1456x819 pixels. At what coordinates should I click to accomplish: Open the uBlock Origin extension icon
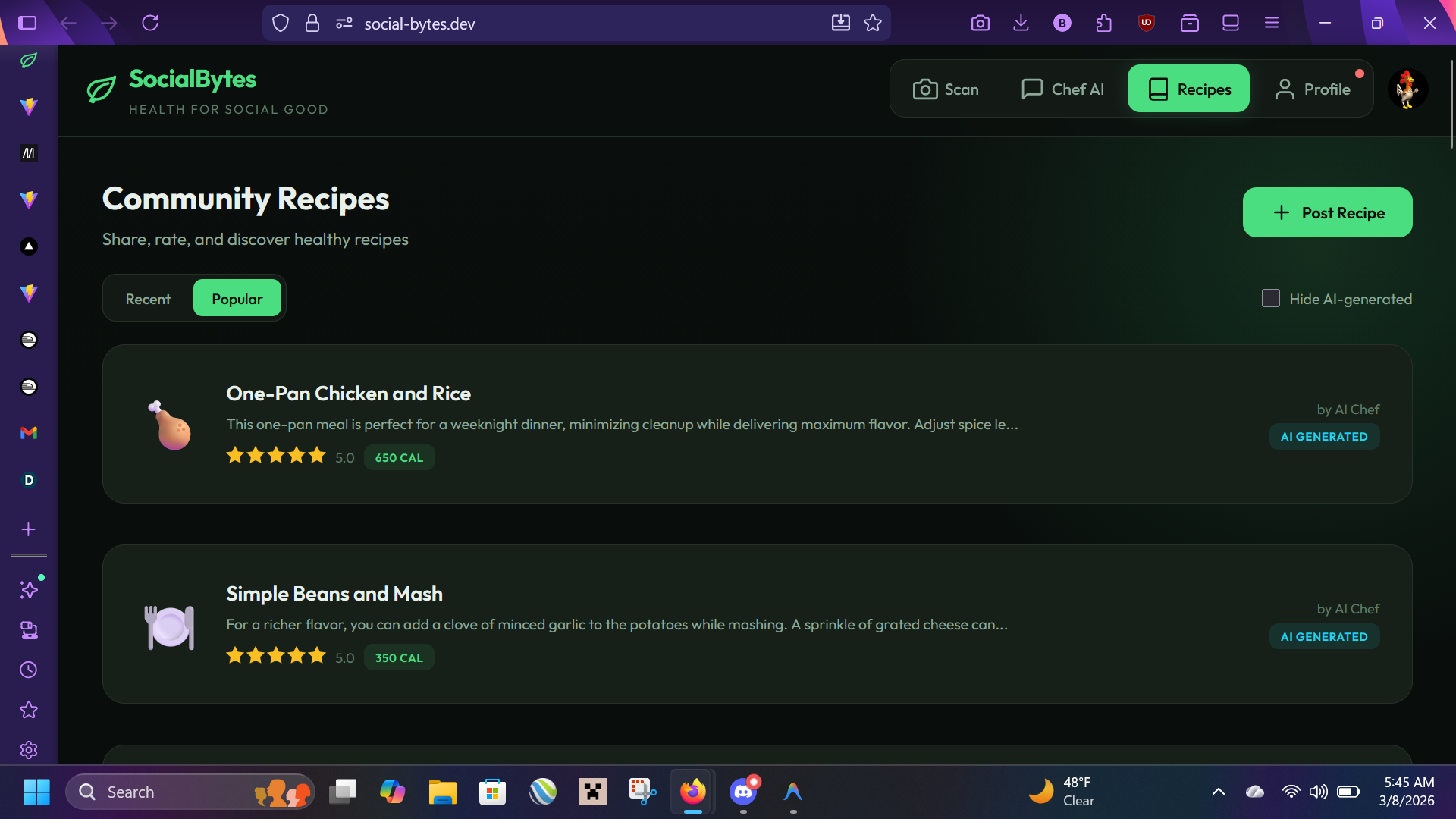pyautogui.click(x=1146, y=23)
